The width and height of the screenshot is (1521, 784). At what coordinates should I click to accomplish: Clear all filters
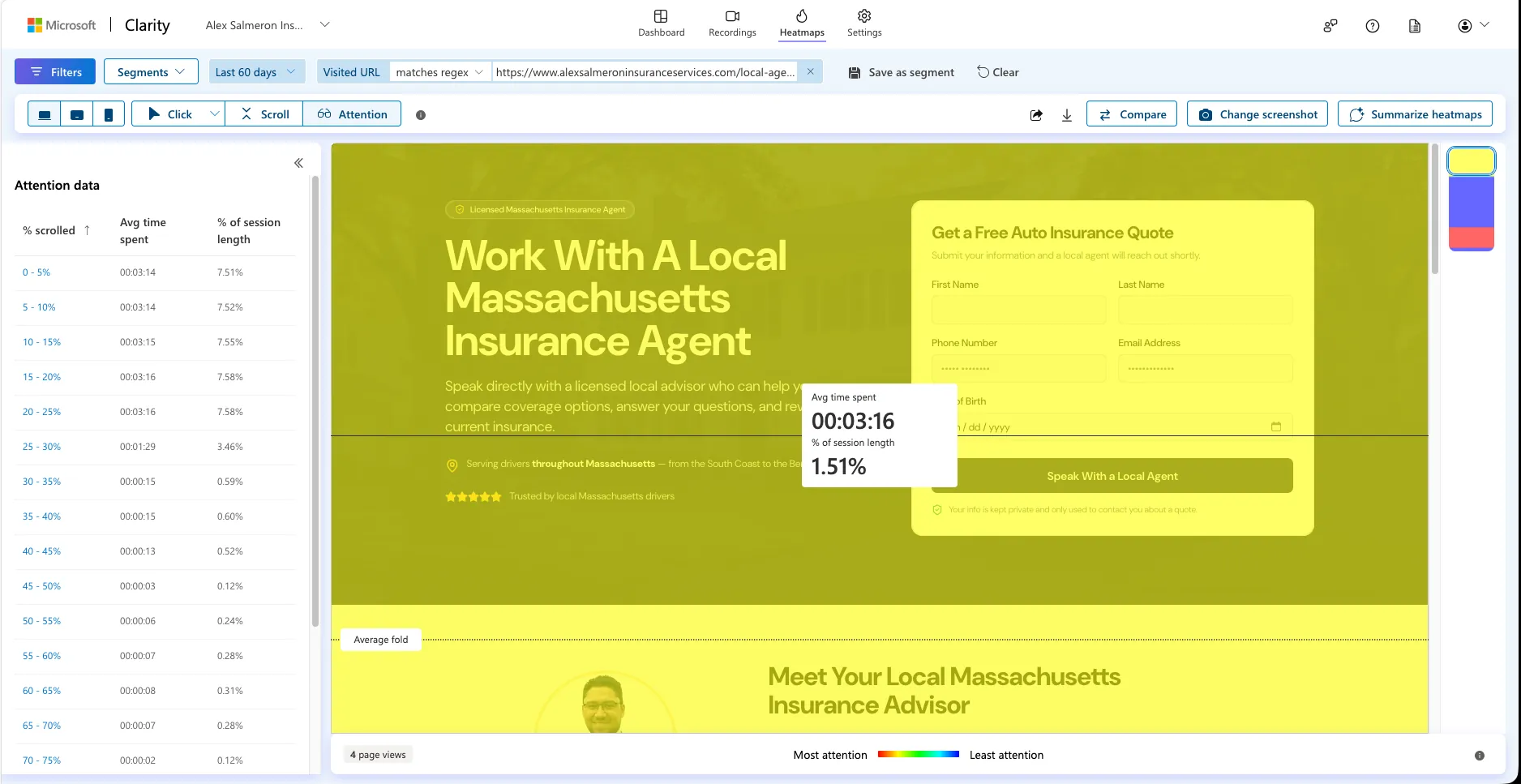998,72
